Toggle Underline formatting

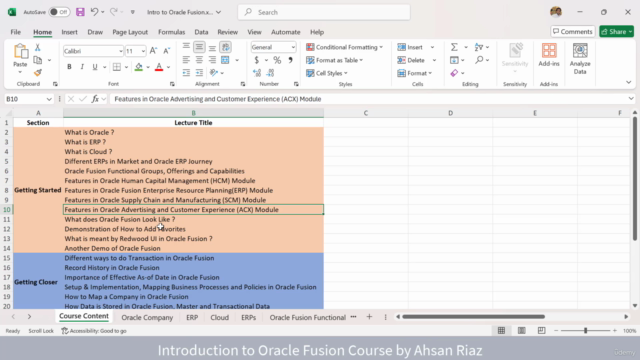tap(95, 67)
